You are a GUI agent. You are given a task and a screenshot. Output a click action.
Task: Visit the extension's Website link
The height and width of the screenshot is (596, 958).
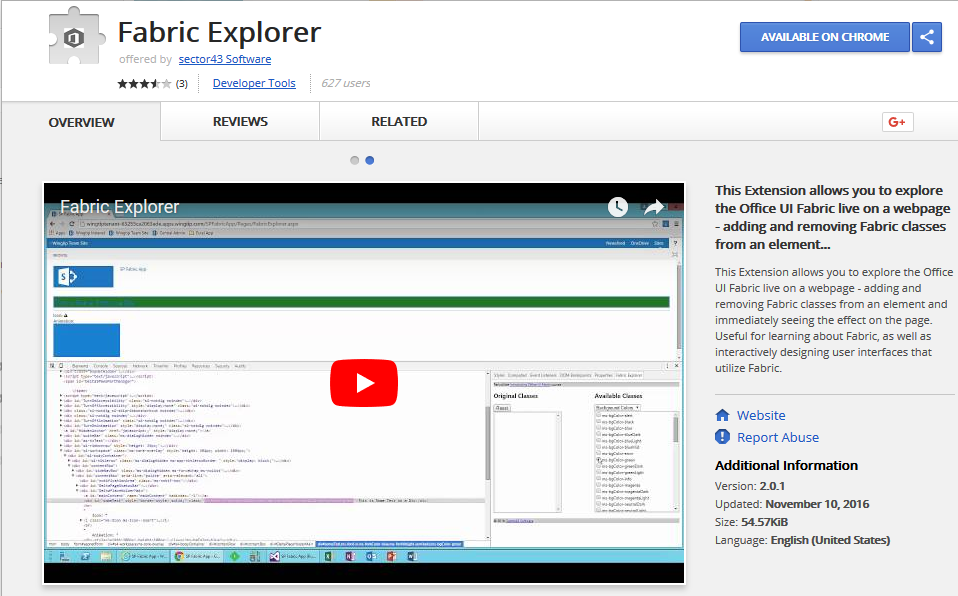tap(761, 416)
